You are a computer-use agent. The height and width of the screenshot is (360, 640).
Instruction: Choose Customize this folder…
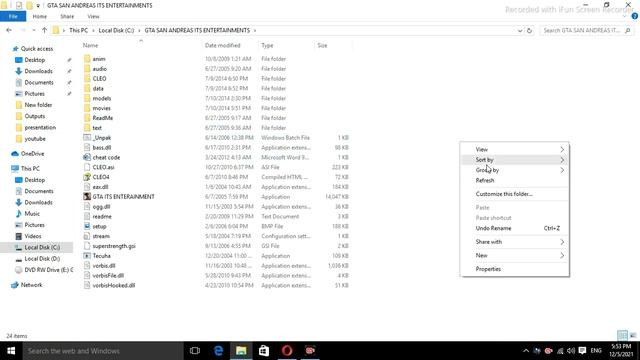(515, 194)
